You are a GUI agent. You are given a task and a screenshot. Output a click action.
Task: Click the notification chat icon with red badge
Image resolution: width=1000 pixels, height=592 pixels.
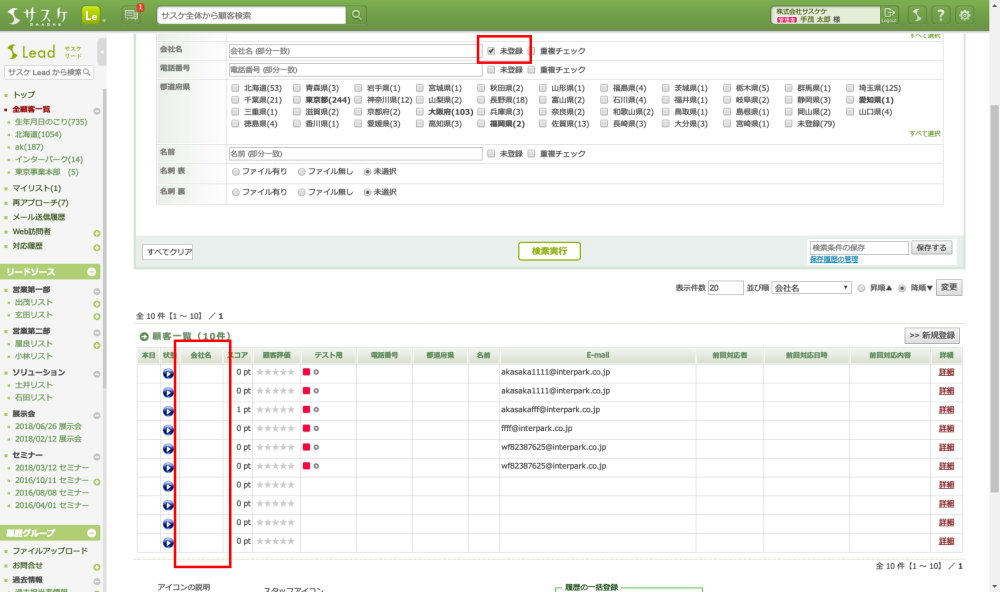tap(131, 14)
